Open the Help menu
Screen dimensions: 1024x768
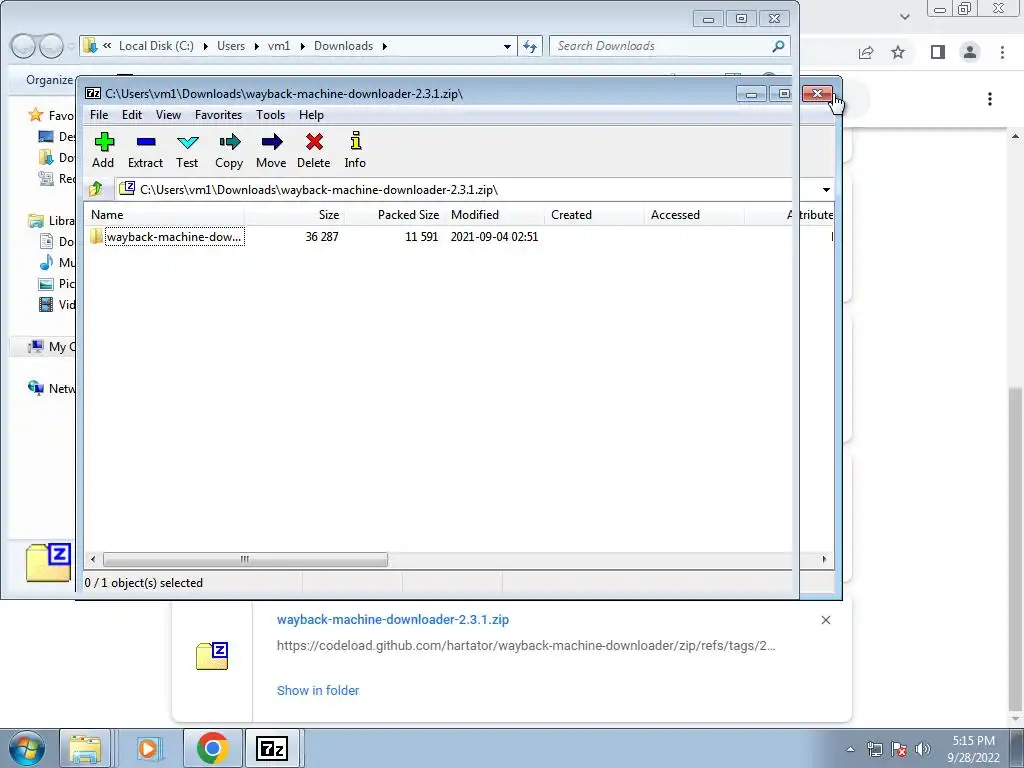point(312,115)
